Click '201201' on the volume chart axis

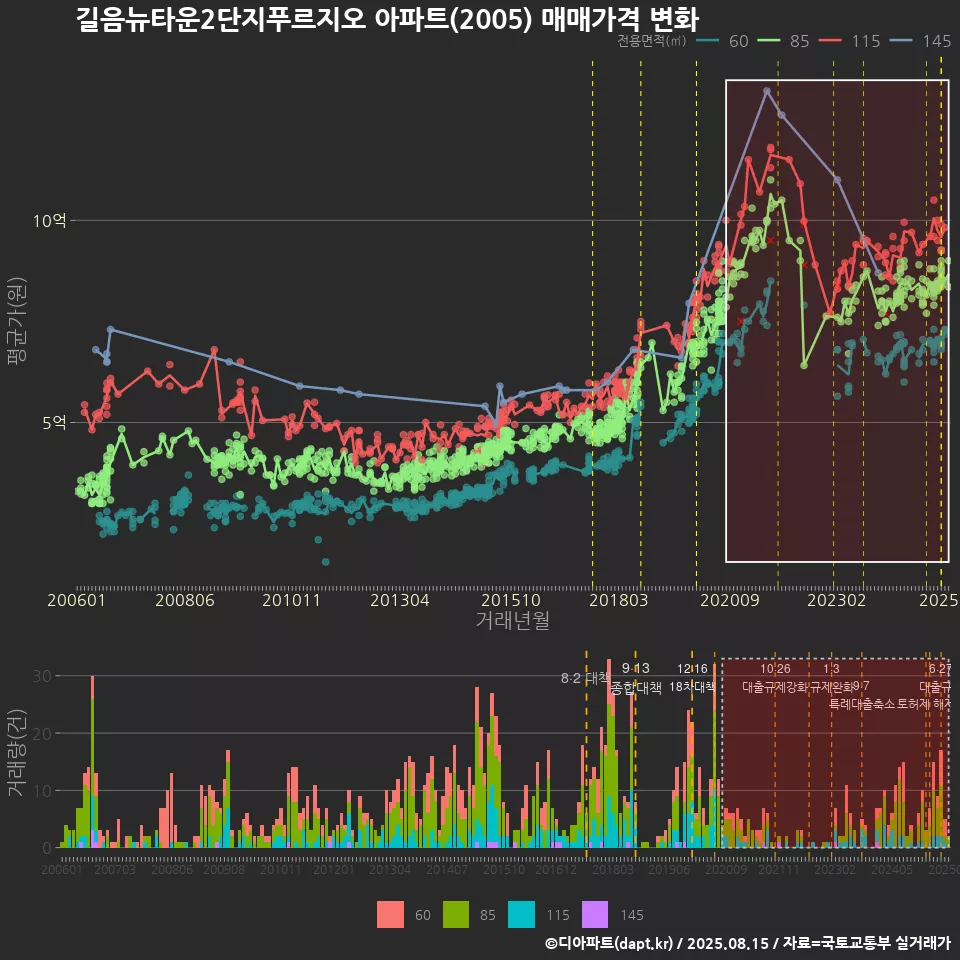pyautogui.click(x=334, y=869)
